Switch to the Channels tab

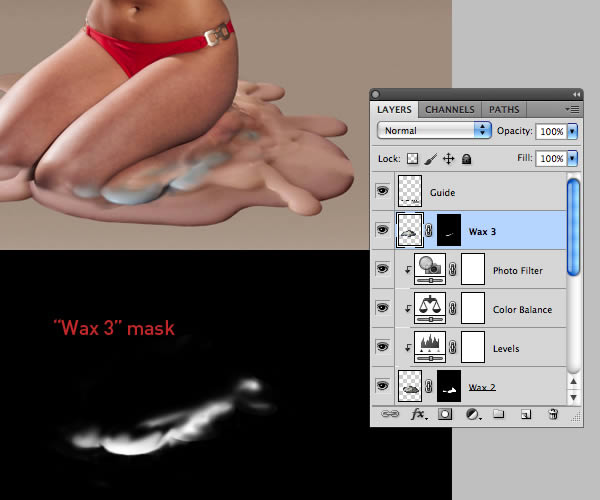(x=450, y=109)
